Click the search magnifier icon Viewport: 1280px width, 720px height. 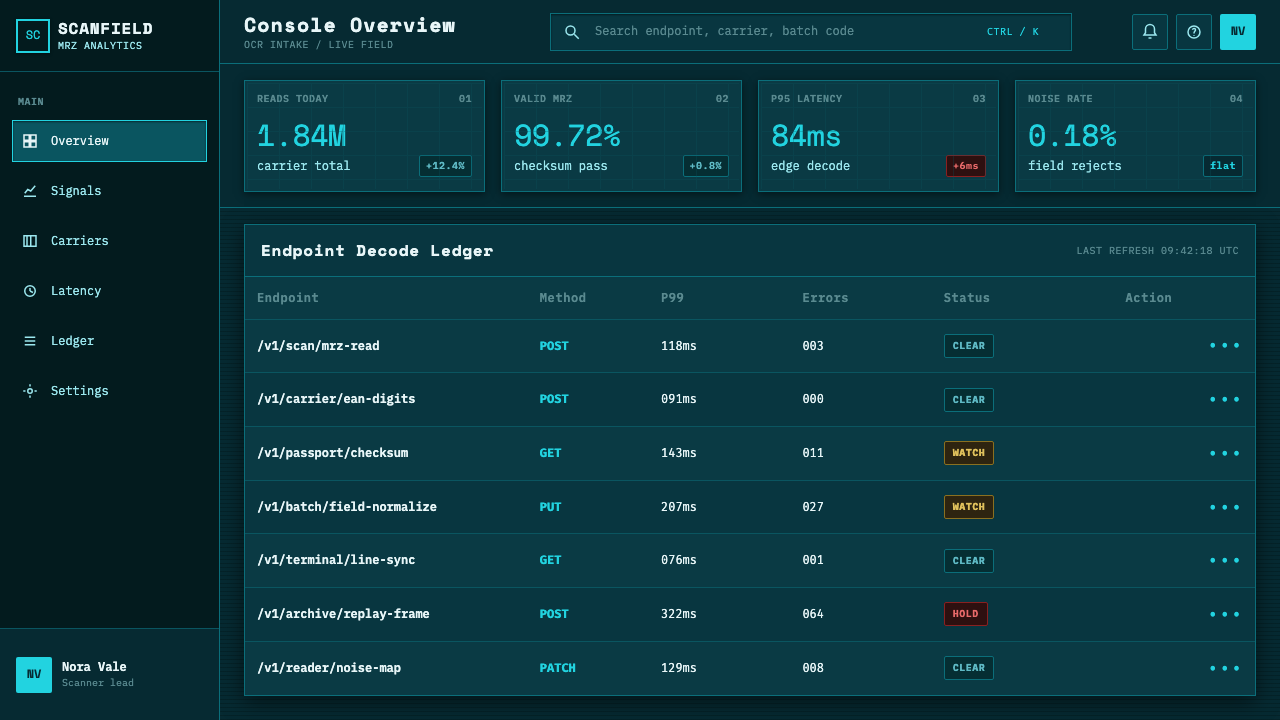pyautogui.click(x=572, y=32)
